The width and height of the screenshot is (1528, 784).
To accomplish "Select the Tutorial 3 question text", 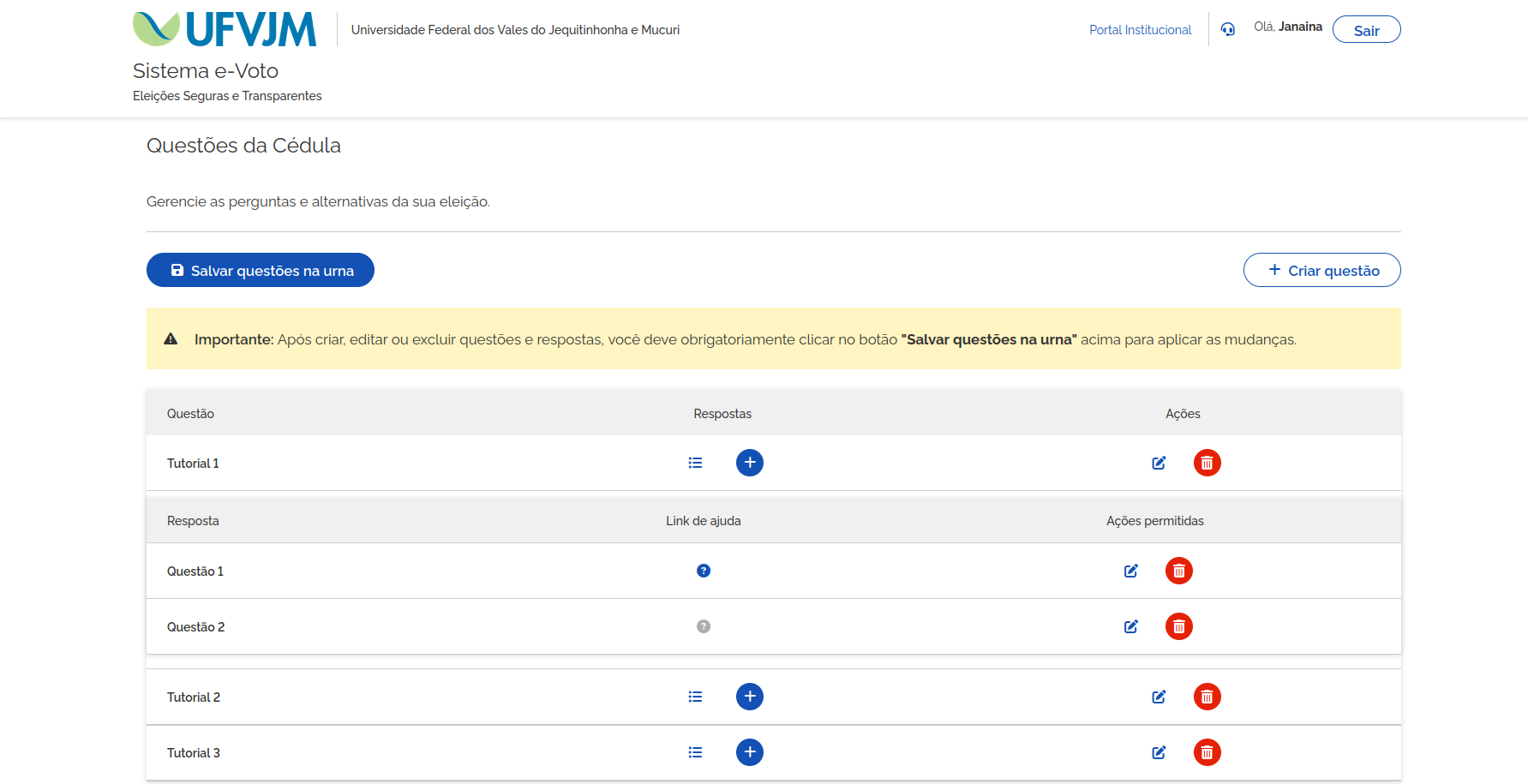I will click(x=194, y=753).
